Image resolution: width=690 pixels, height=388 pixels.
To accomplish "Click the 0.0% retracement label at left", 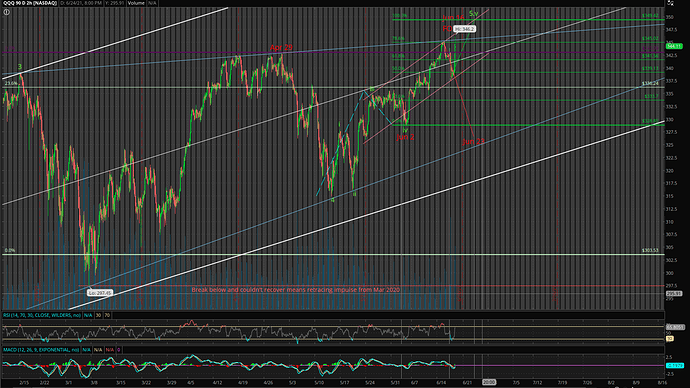I will click(x=10, y=250).
